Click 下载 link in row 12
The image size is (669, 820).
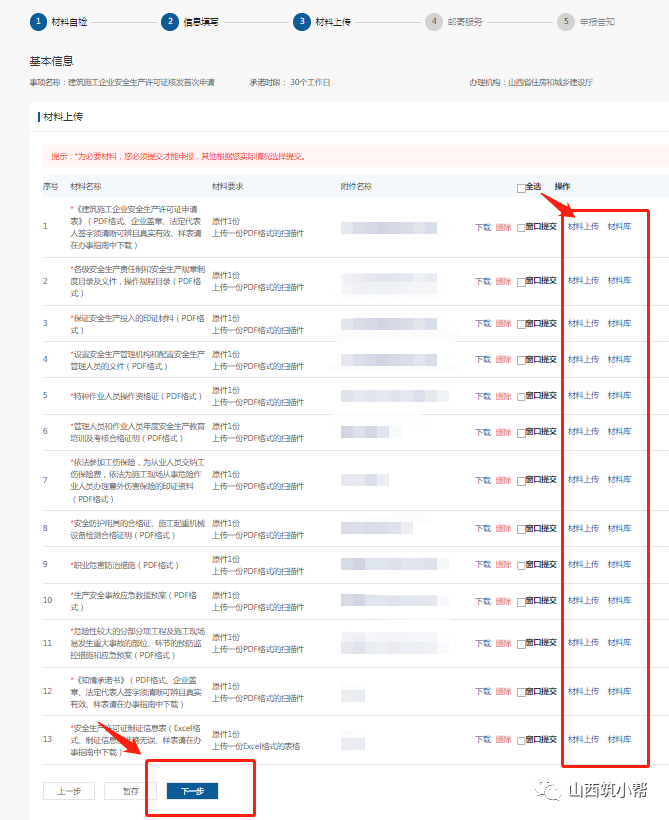[x=483, y=692]
